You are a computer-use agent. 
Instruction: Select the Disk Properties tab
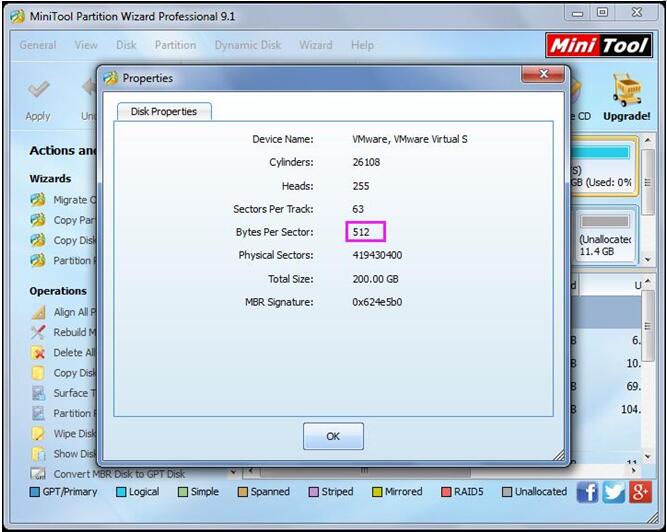(x=164, y=111)
